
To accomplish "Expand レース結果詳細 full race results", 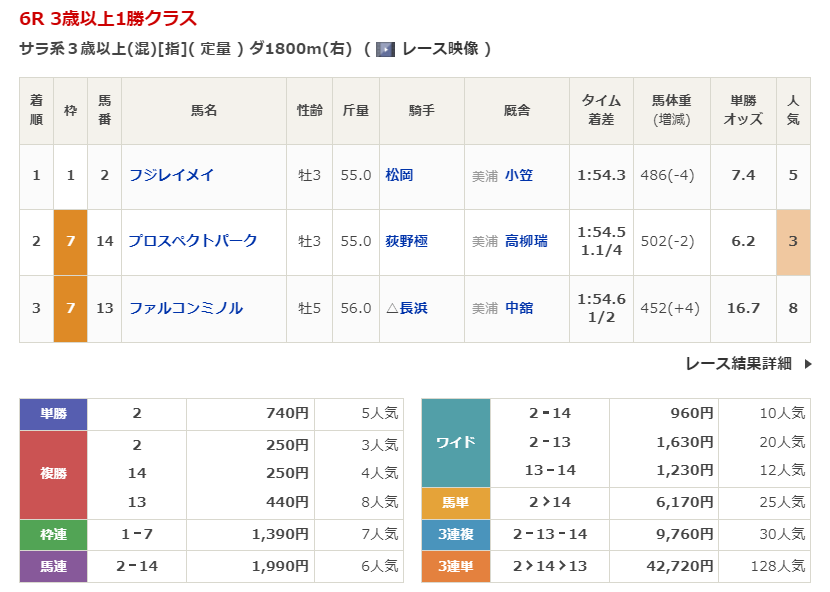I will (738, 364).
